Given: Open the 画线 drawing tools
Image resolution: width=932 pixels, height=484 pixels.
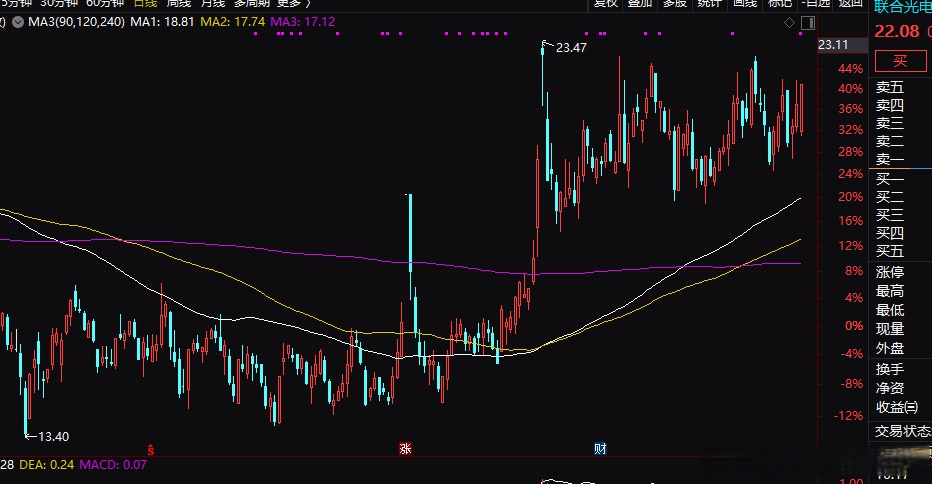Looking at the screenshot, I should tap(744, 3).
